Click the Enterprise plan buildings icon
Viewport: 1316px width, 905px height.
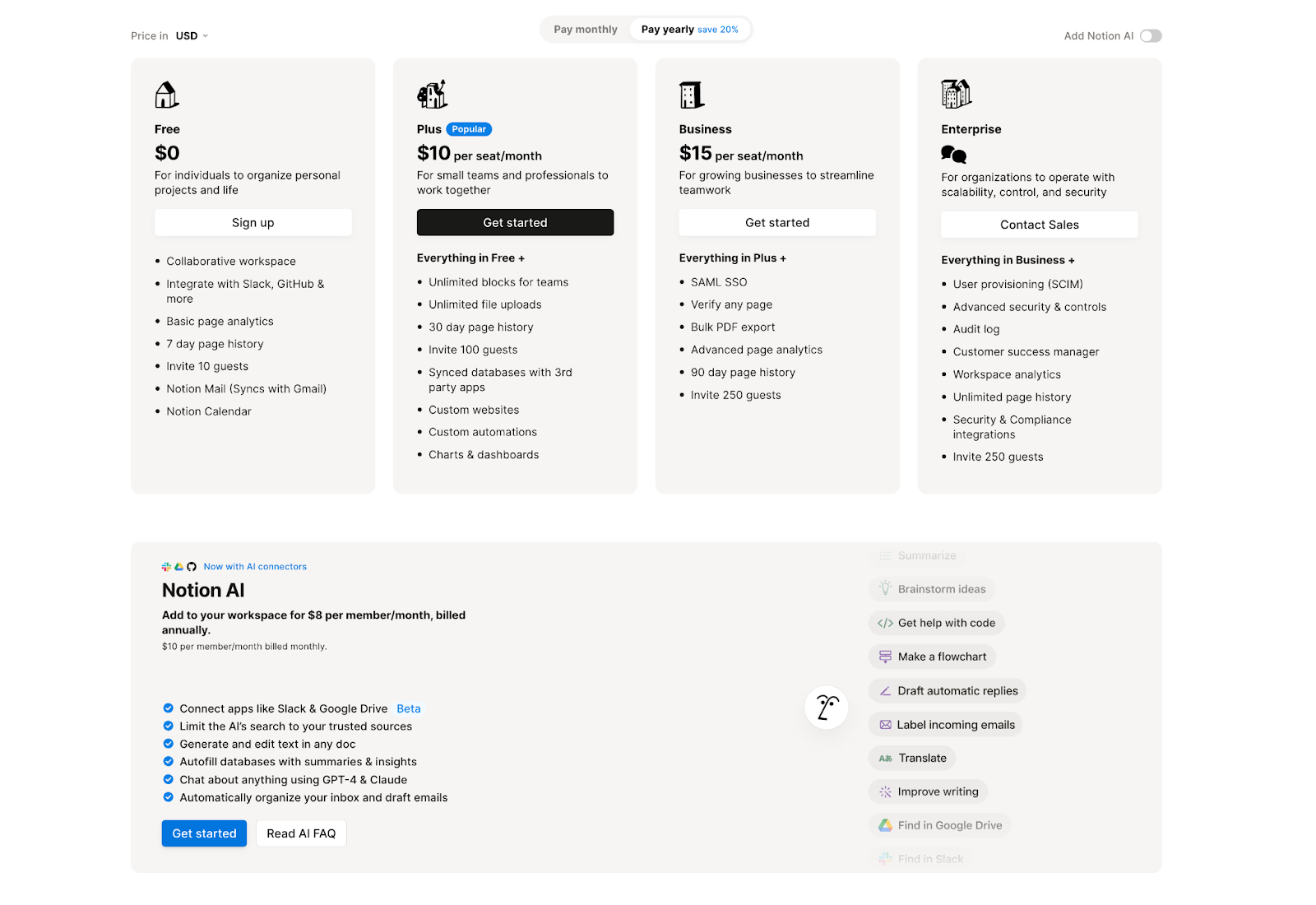click(957, 94)
